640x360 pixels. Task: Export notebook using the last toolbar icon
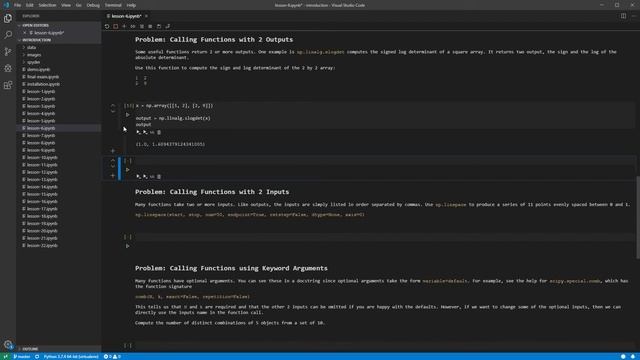[x=168, y=26]
